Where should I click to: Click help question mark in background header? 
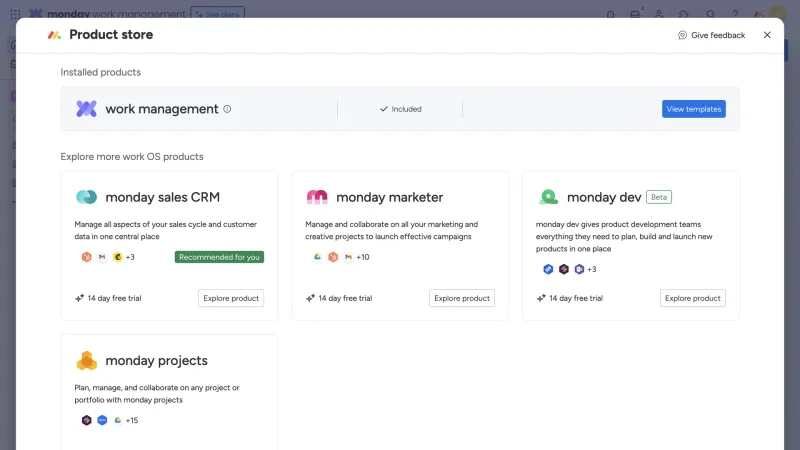click(x=735, y=14)
